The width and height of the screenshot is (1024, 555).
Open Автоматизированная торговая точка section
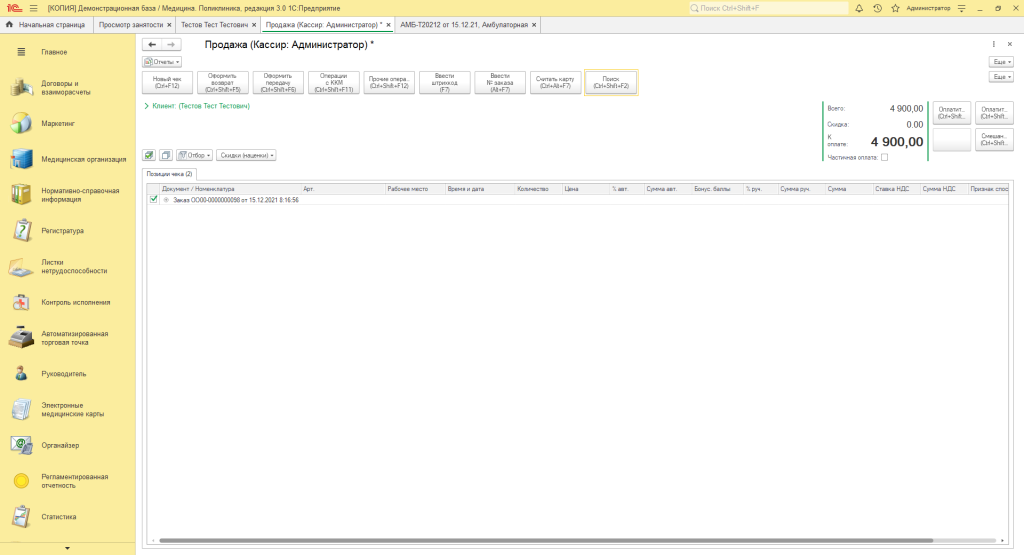[74, 338]
